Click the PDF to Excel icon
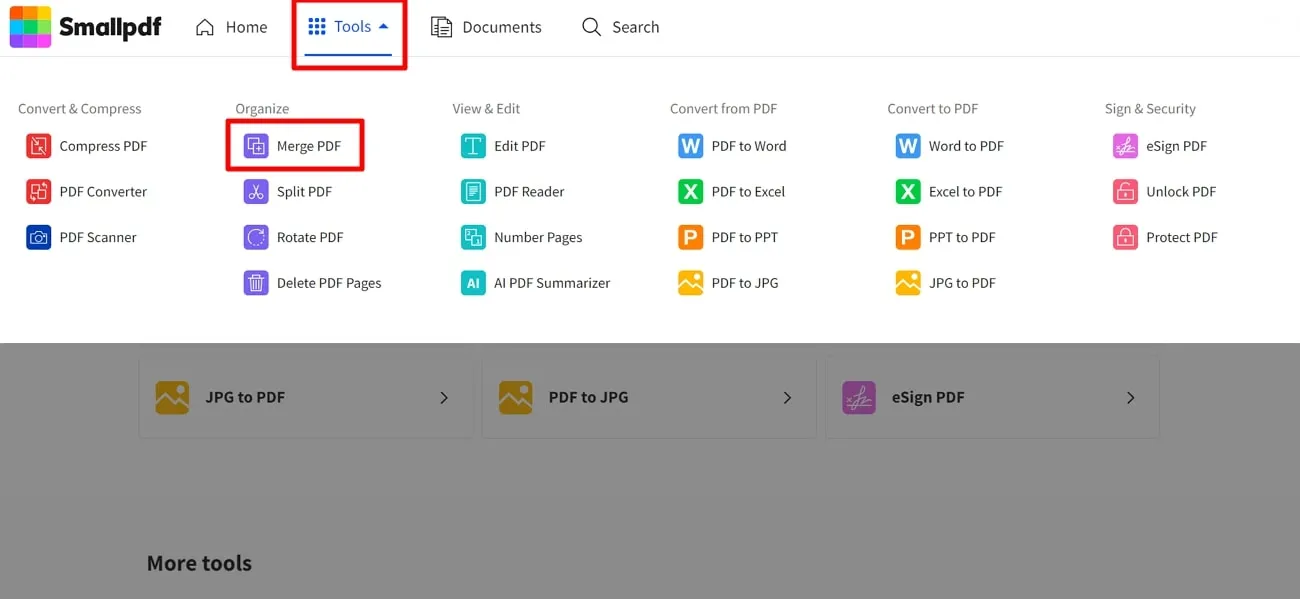The width and height of the screenshot is (1300, 599). click(691, 192)
